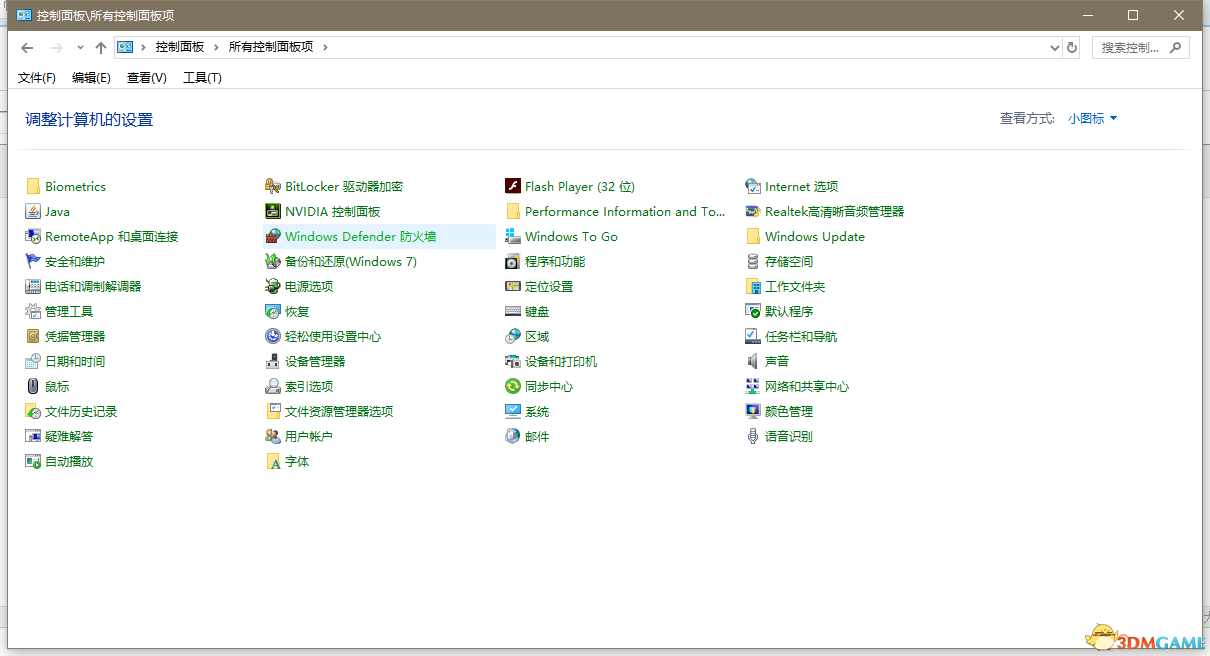Open the 设备和打印机 icon

pyautogui.click(x=513, y=361)
